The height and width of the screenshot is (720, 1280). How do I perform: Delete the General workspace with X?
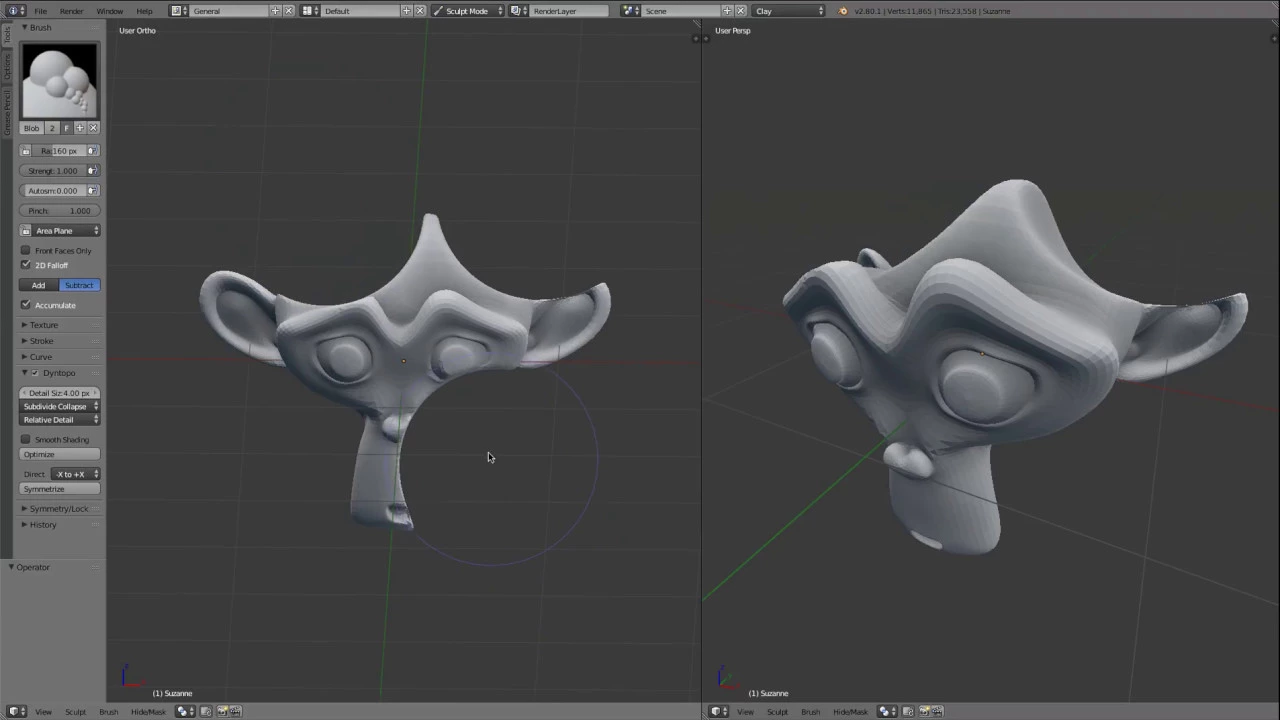click(x=289, y=11)
